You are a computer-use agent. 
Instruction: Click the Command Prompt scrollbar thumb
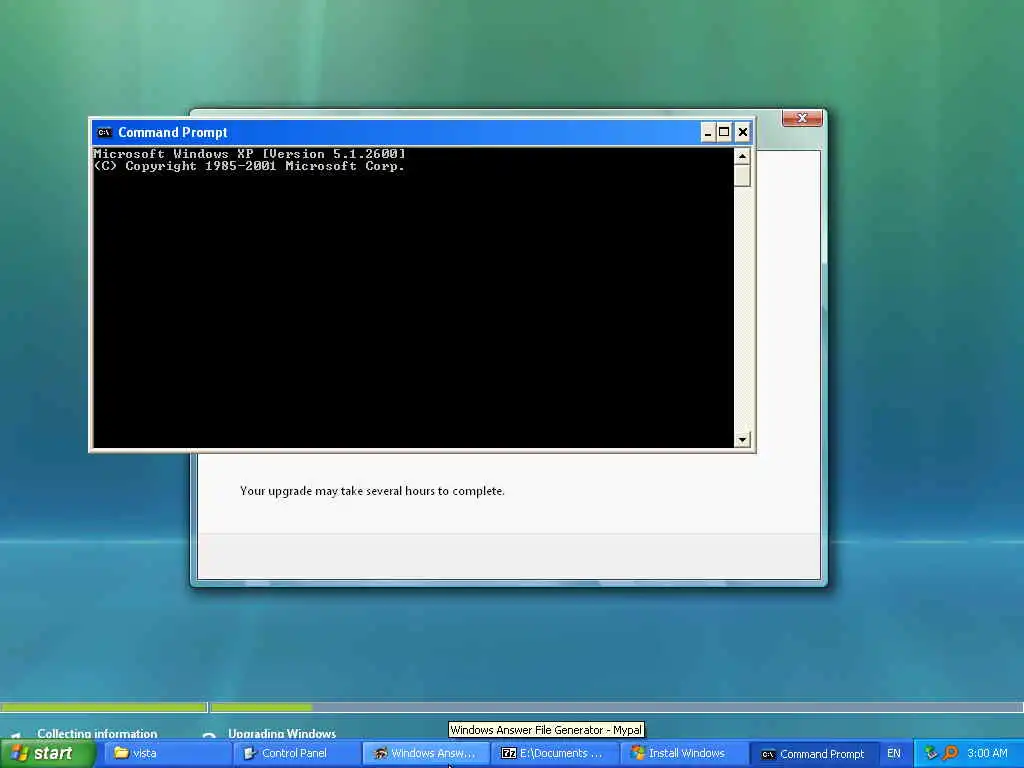coord(742,176)
